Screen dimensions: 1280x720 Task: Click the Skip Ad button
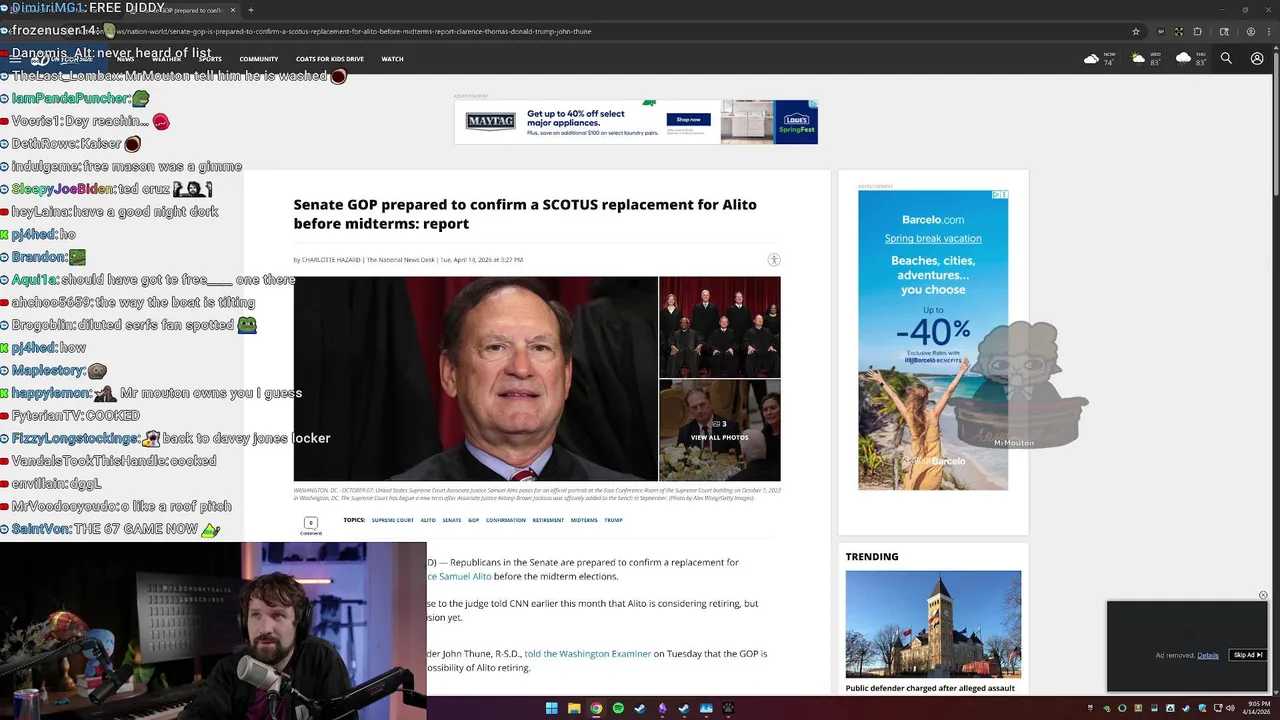[x=1248, y=655]
